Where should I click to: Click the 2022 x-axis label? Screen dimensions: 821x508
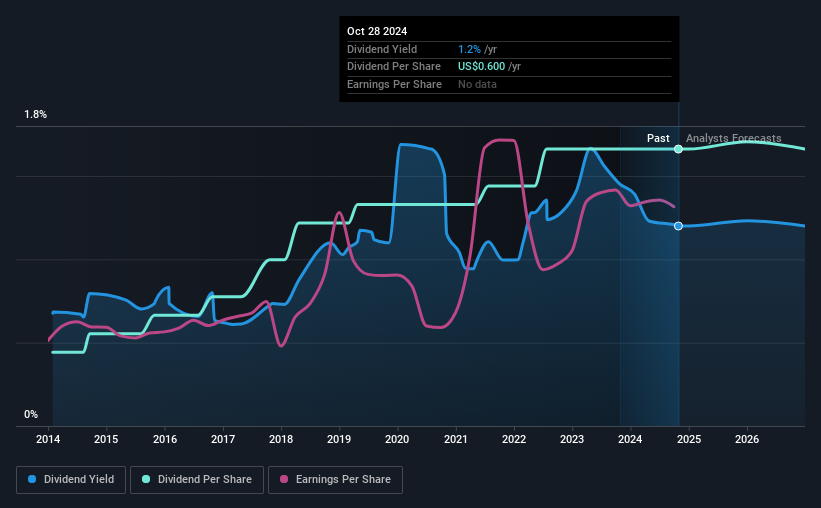[514, 439]
